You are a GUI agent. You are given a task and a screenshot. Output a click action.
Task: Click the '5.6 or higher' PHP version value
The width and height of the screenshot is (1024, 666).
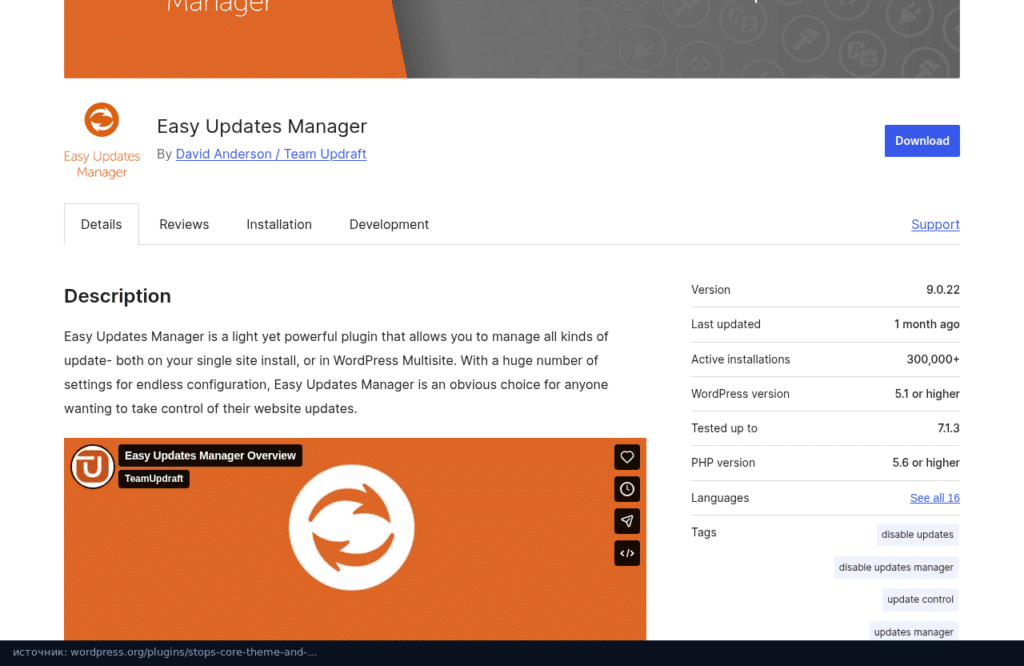click(x=925, y=463)
